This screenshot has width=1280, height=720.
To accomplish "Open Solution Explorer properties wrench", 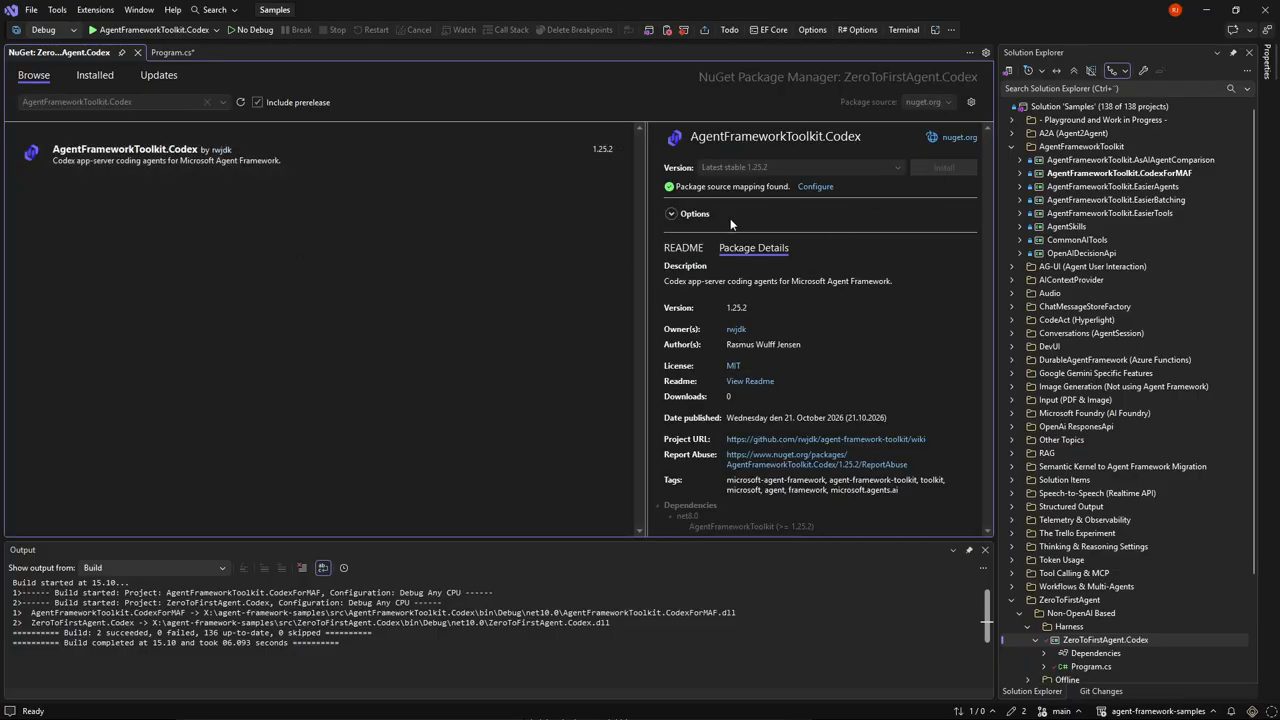I will (1143, 71).
